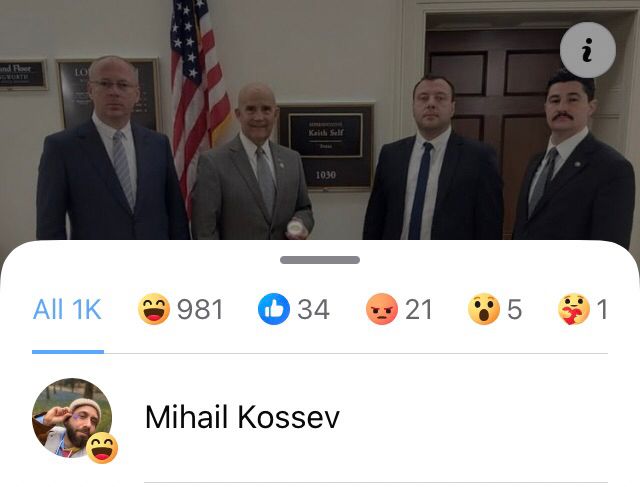Filter by Angry reaction emoji
Screen dimensions: 640x487
(x=382, y=309)
